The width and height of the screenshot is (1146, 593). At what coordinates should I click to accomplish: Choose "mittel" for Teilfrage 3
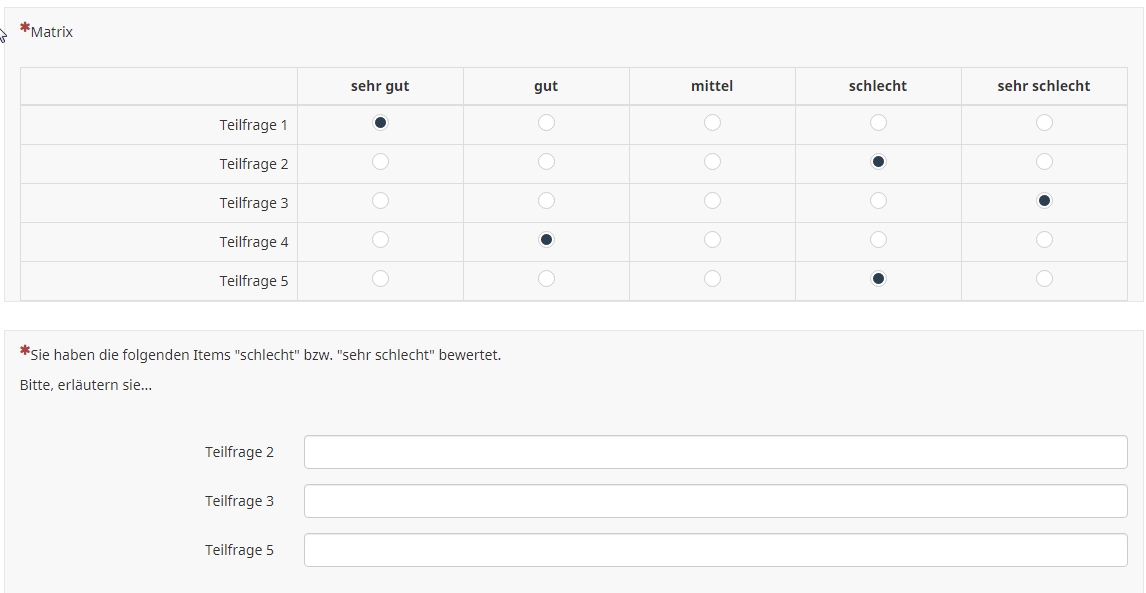712,201
